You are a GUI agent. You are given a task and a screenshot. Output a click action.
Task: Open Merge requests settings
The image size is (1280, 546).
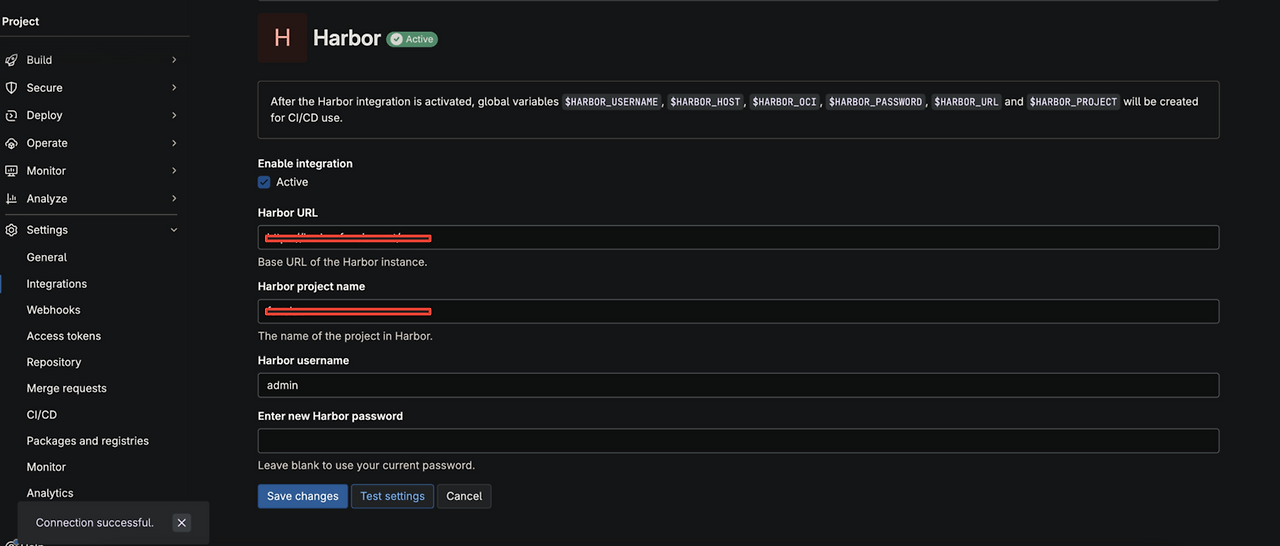coord(66,388)
